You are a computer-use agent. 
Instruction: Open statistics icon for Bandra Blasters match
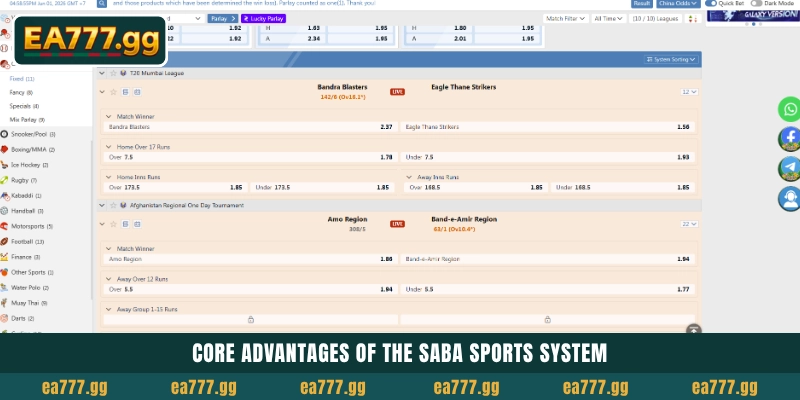point(125,92)
